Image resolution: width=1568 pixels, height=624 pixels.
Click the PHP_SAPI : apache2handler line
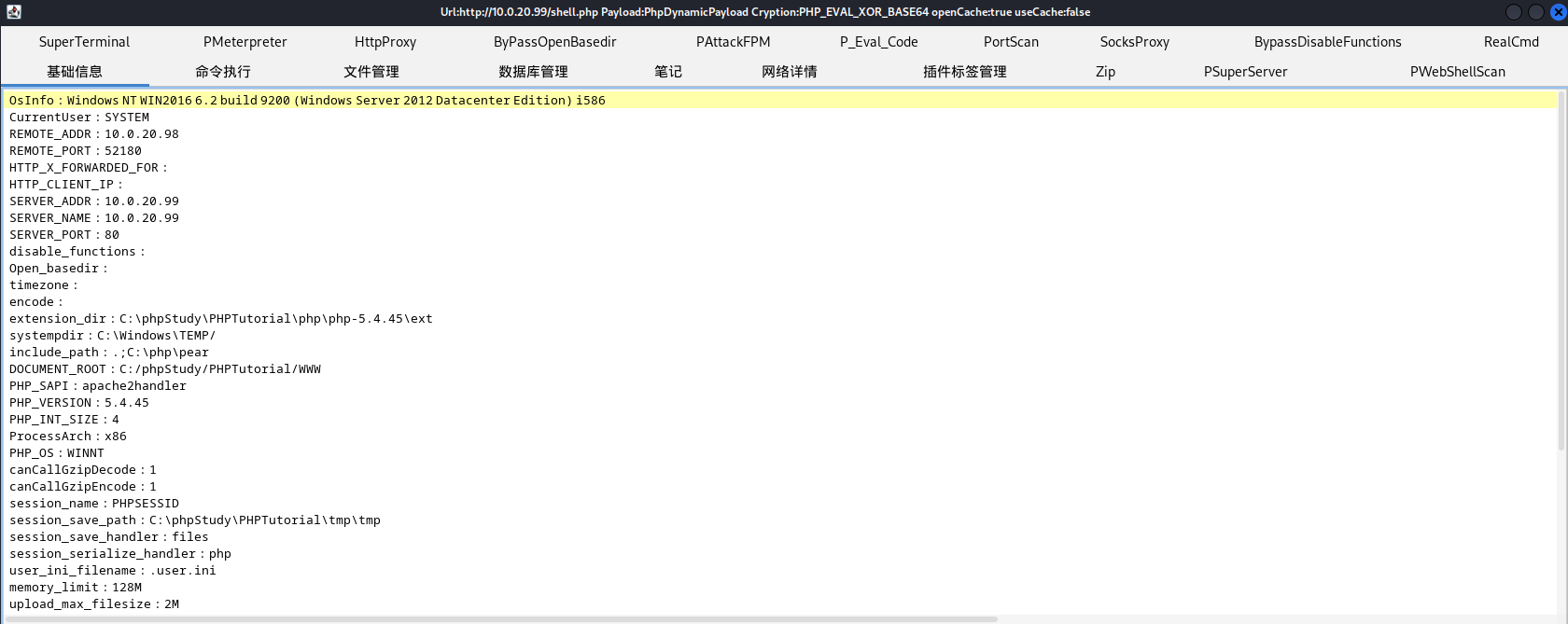pyautogui.click(x=98, y=385)
